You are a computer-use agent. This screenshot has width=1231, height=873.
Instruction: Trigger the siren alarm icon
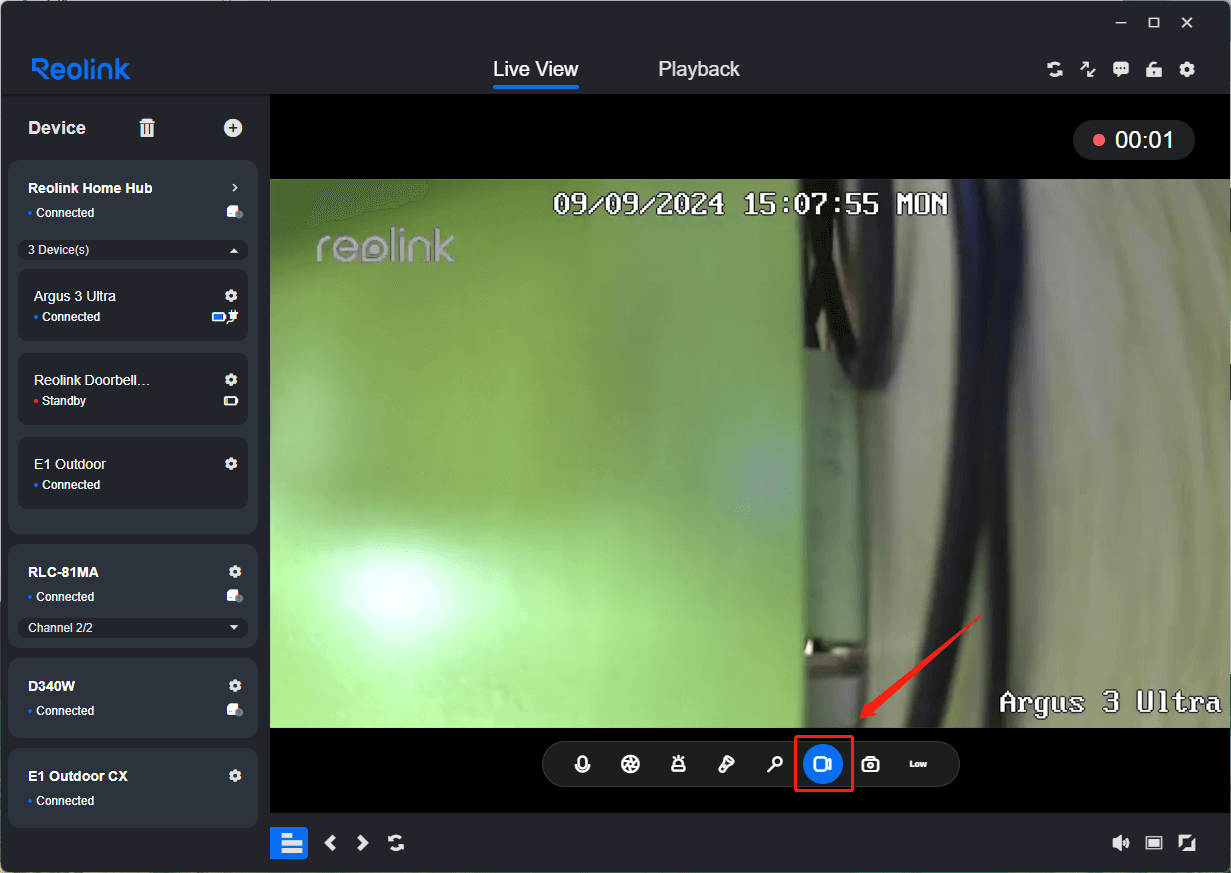pos(678,764)
